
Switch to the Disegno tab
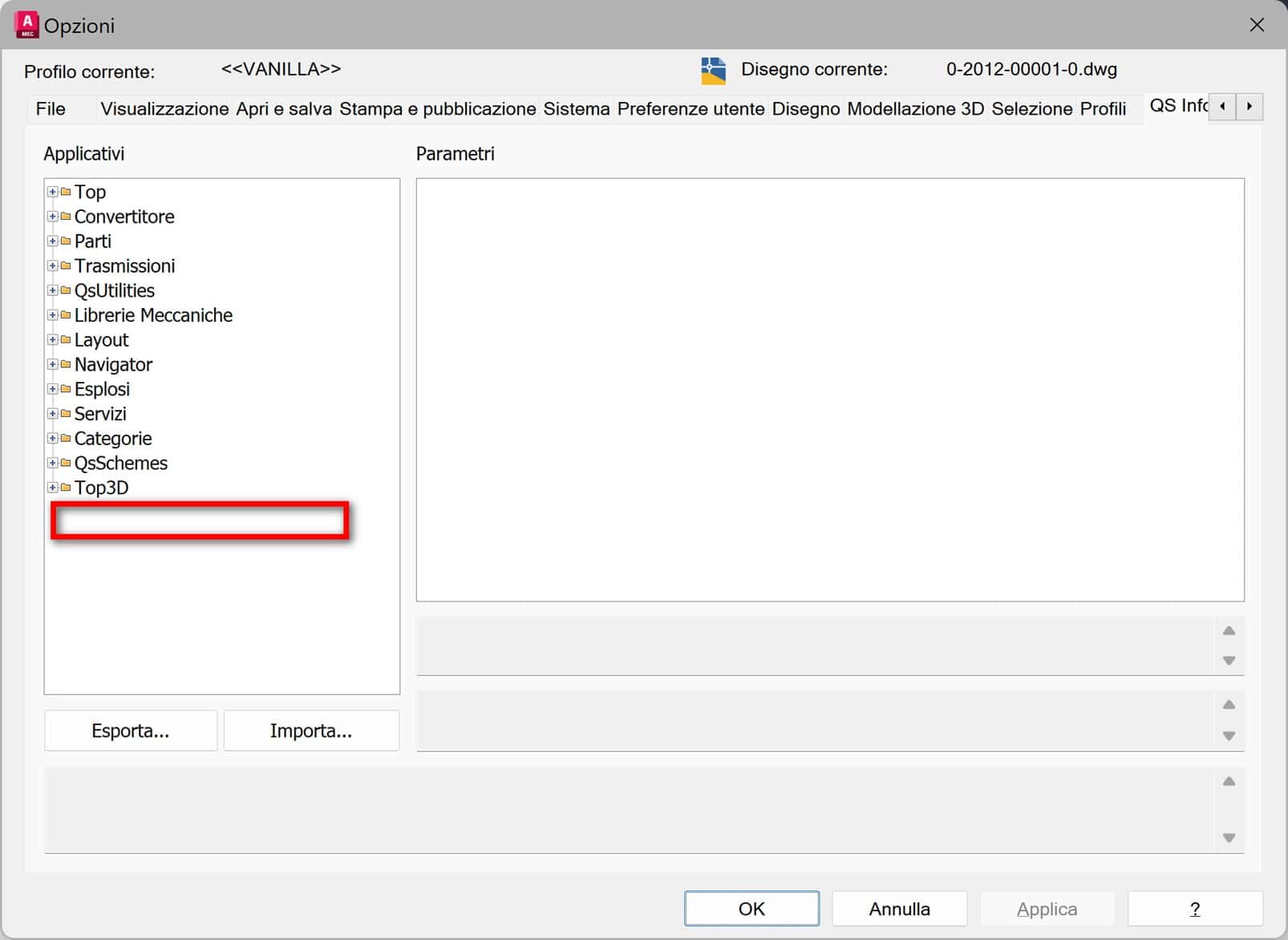point(806,109)
